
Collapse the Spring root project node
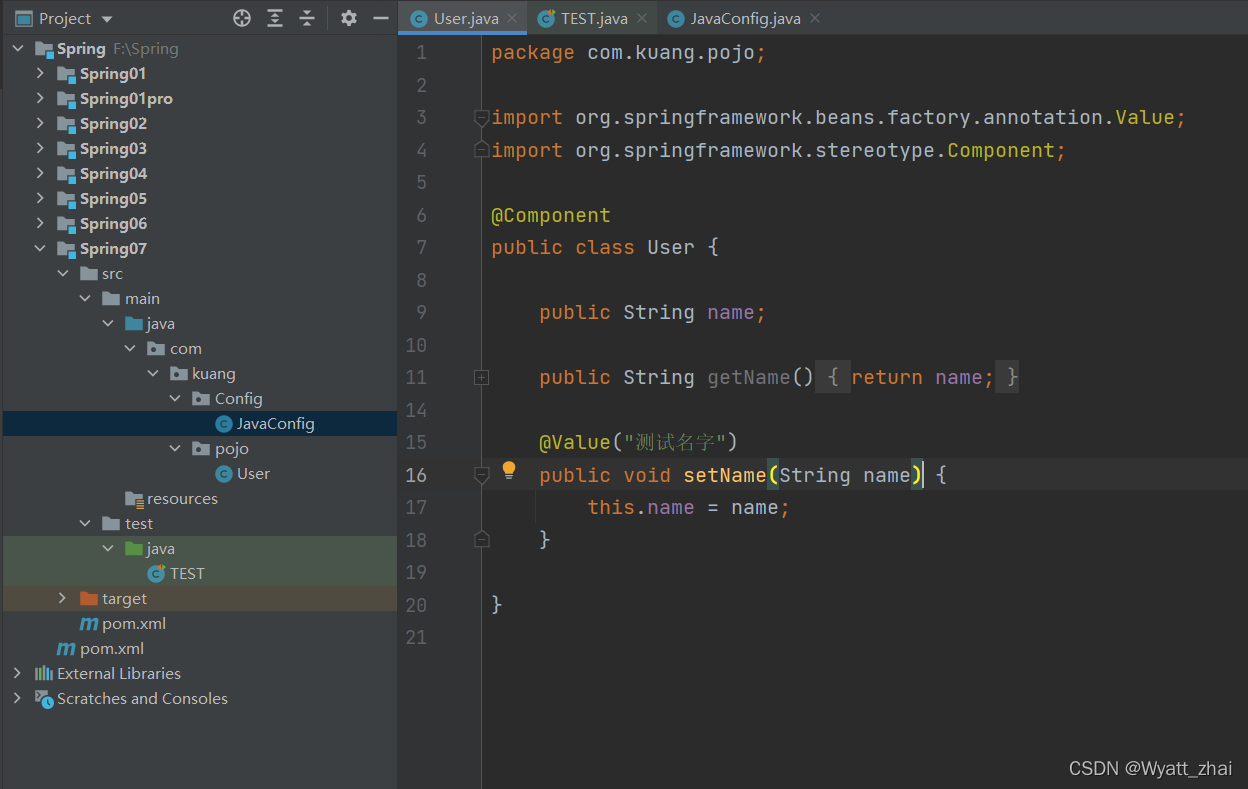(17, 48)
